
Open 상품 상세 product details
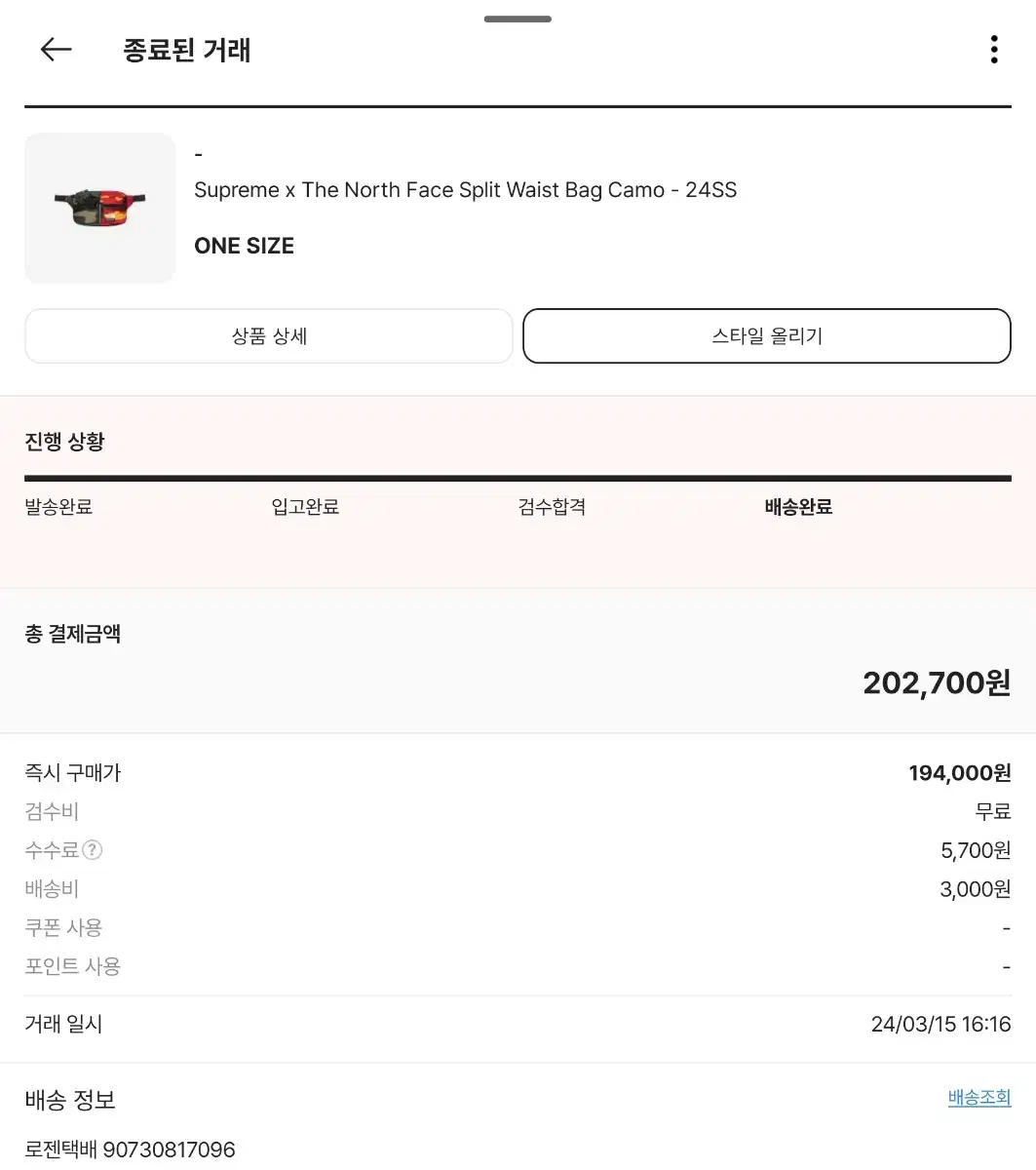click(269, 336)
